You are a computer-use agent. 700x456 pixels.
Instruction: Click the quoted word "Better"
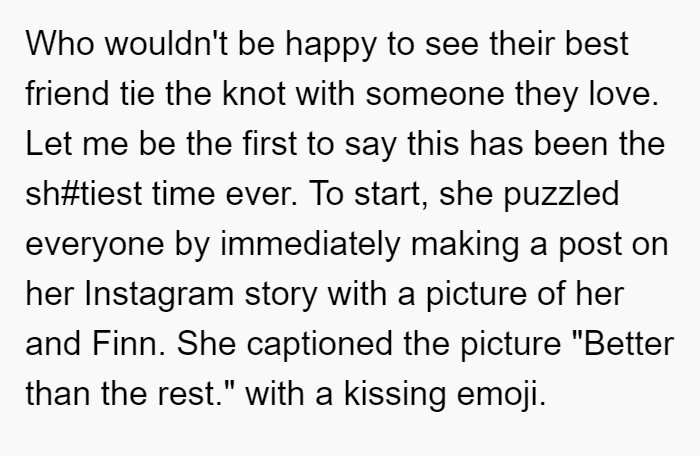(x=622, y=344)
